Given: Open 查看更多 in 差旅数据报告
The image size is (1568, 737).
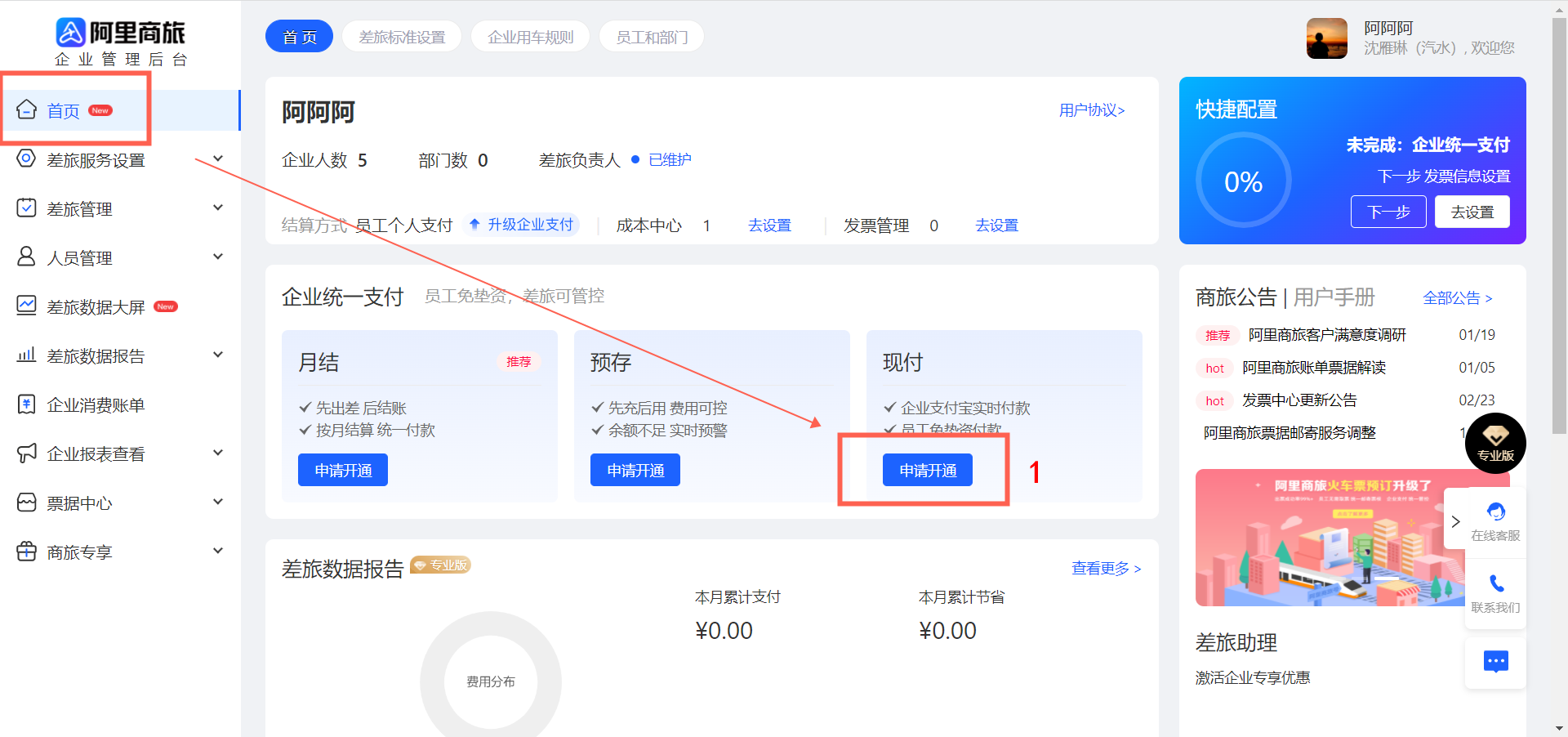Looking at the screenshot, I should click(x=1107, y=568).
